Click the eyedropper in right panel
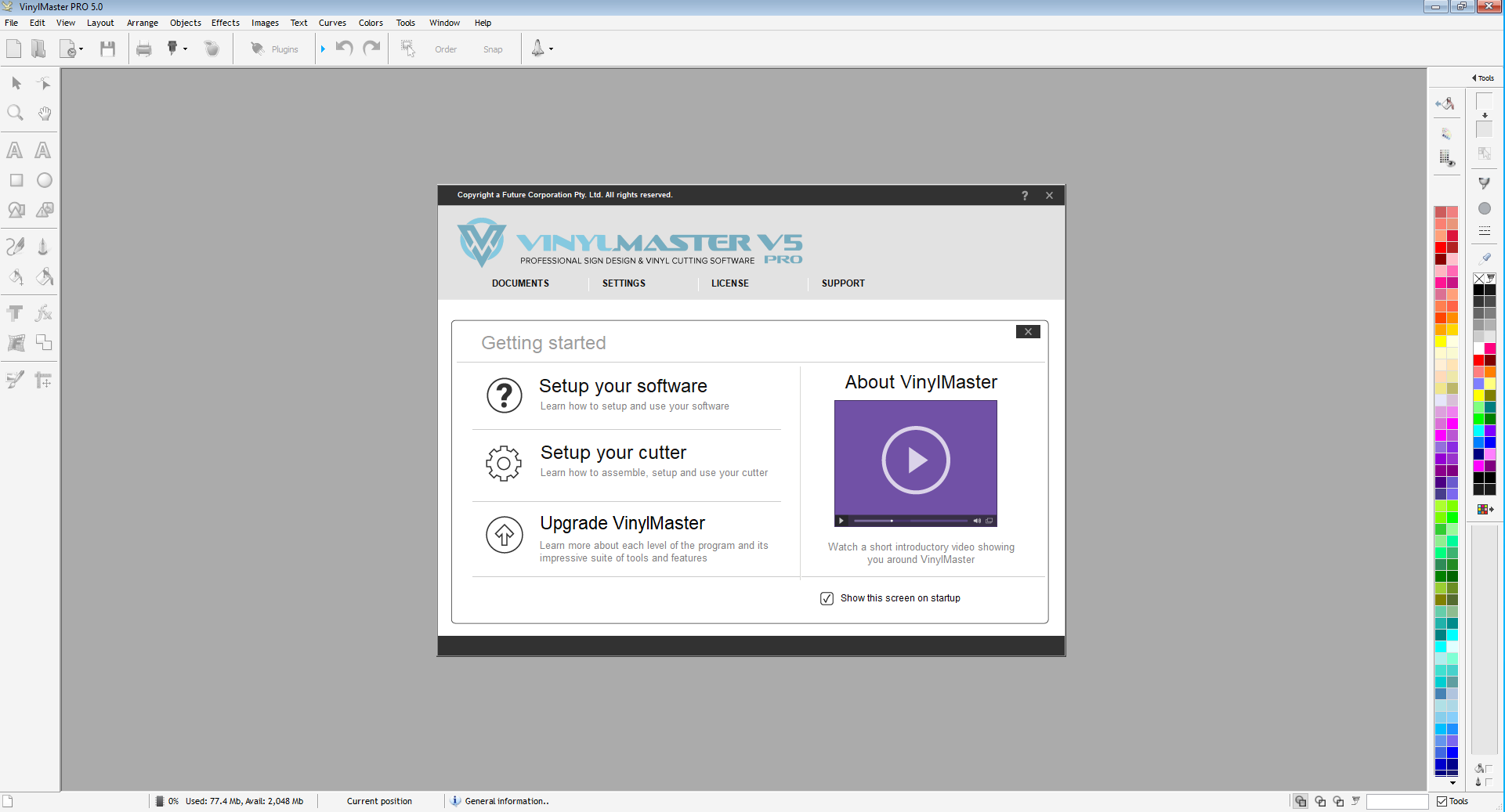This screenshot has width=1505, height=812. [1485, 258]
